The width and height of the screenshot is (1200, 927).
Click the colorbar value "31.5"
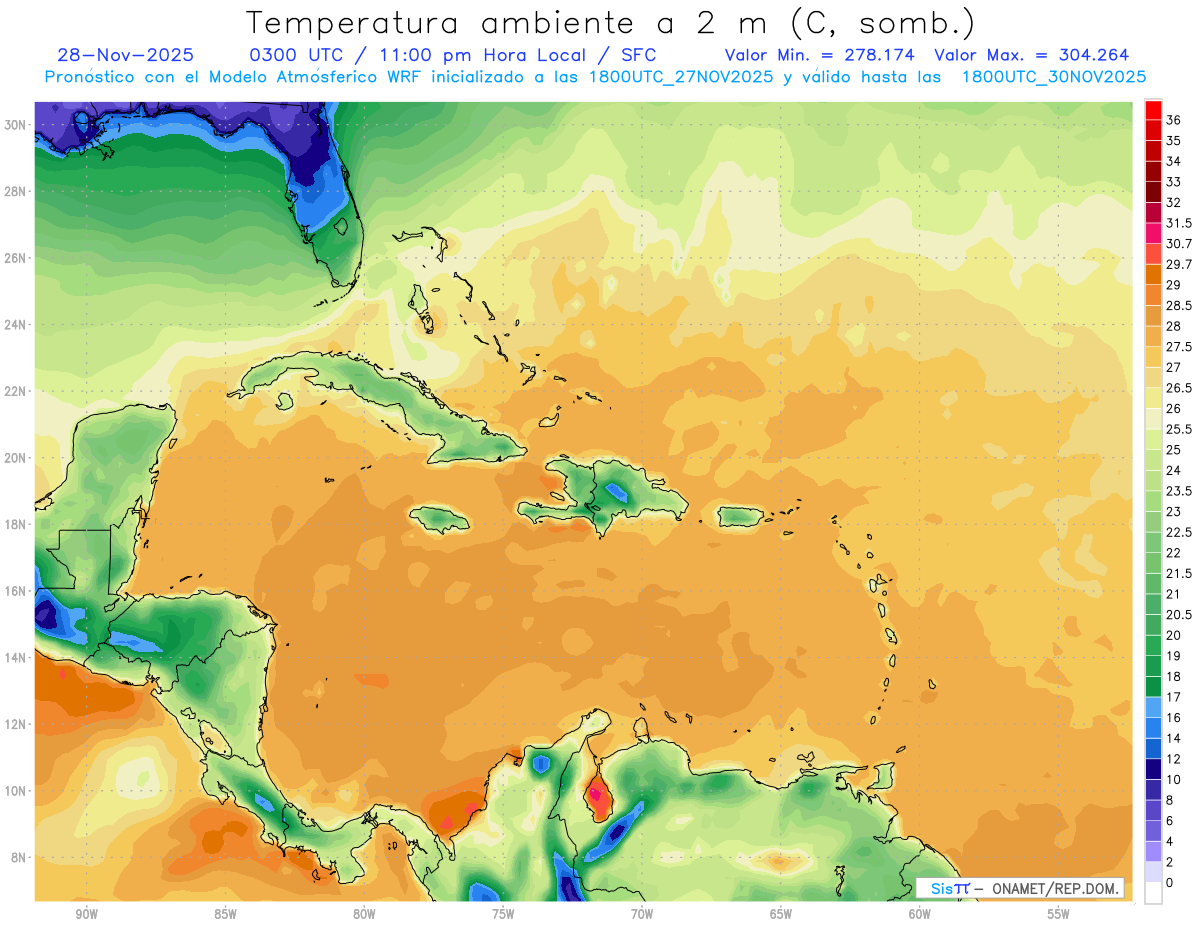coord(1179,223)
